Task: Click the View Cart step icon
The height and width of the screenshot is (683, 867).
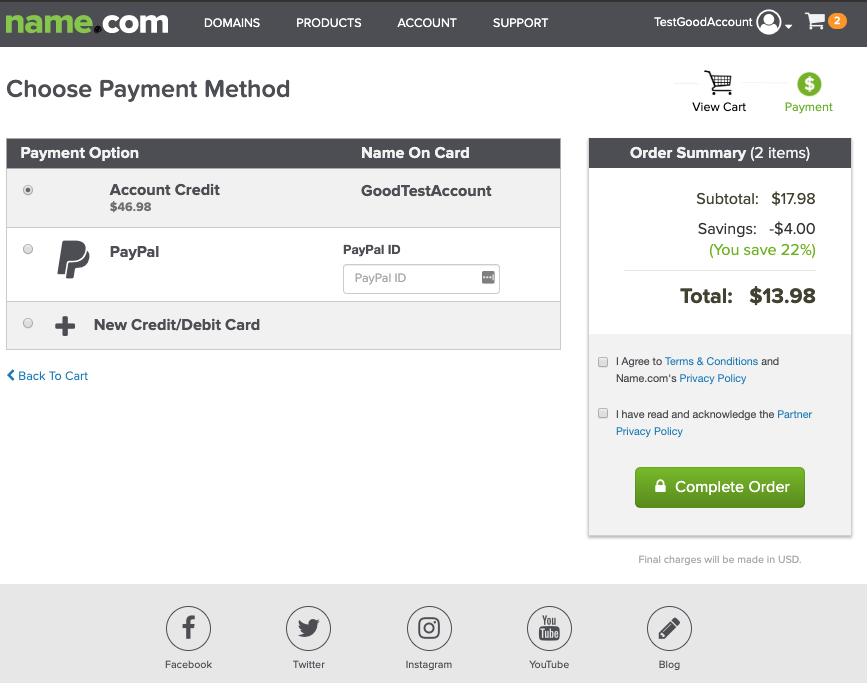Action: pos(718,82)
